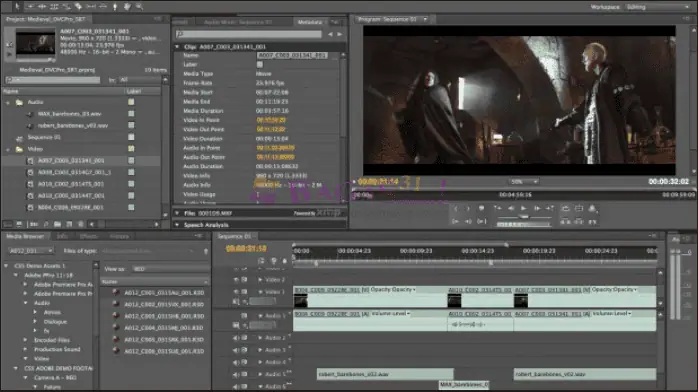698x392 pixels.
Task: Expand Dialogue folder in Media Browser
Action: pyautogui.click(x=35, y=321)
